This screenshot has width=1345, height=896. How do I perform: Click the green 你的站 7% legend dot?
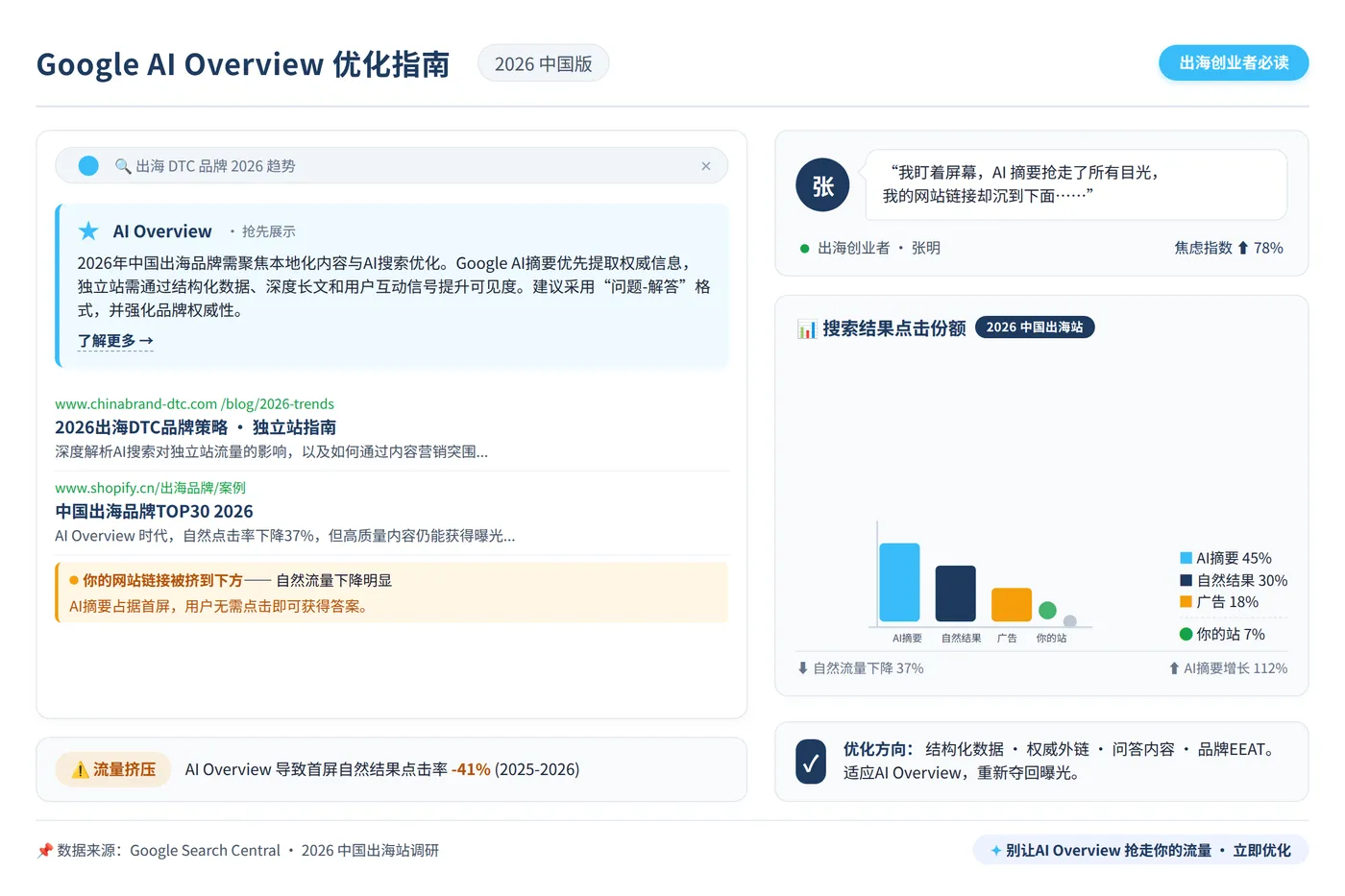point(1186,634)
